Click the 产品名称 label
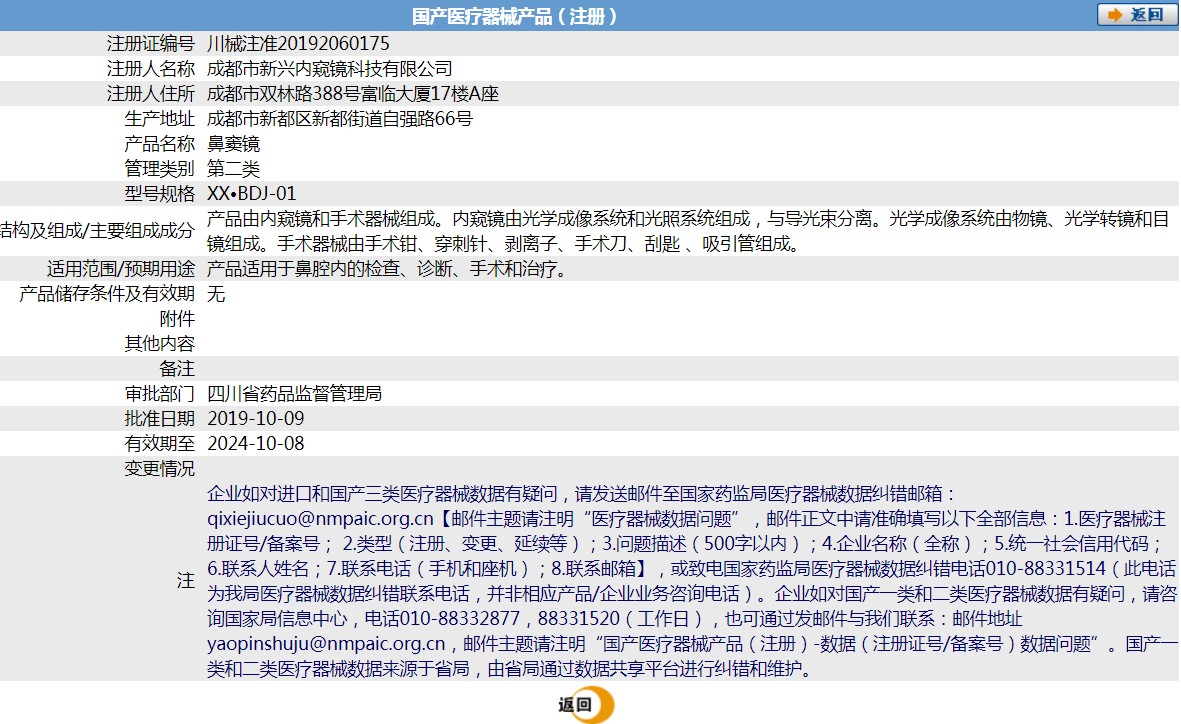The image size is (1181, 724). (x=160, y=143)
